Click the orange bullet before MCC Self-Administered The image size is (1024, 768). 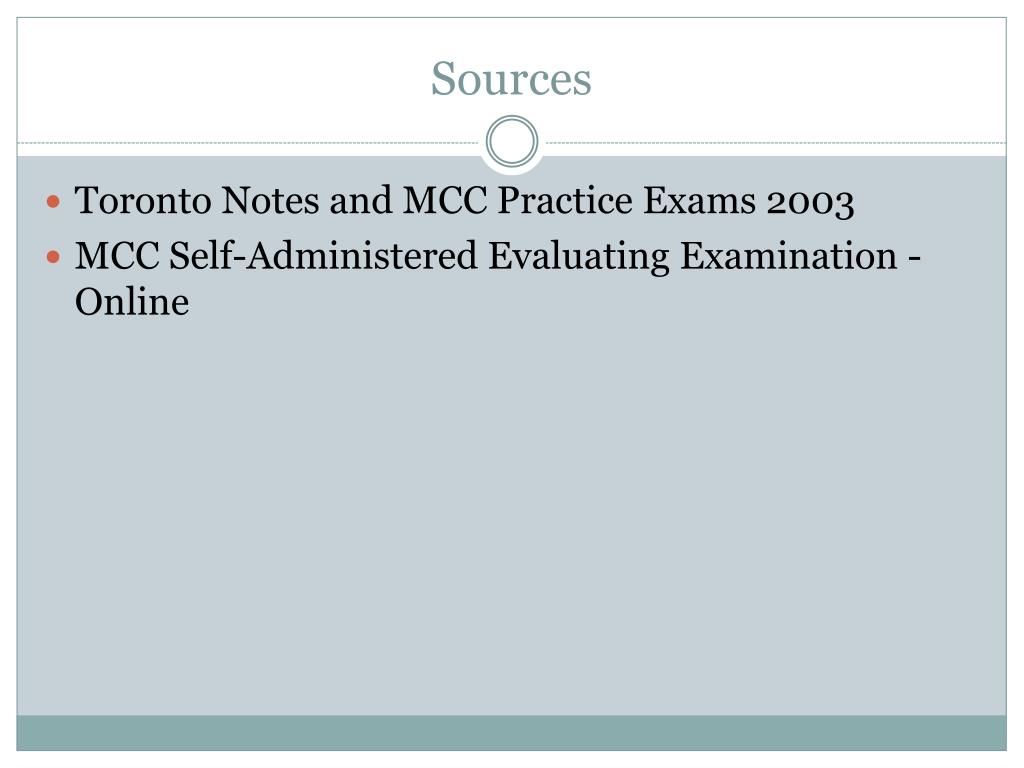coord(55,257)
